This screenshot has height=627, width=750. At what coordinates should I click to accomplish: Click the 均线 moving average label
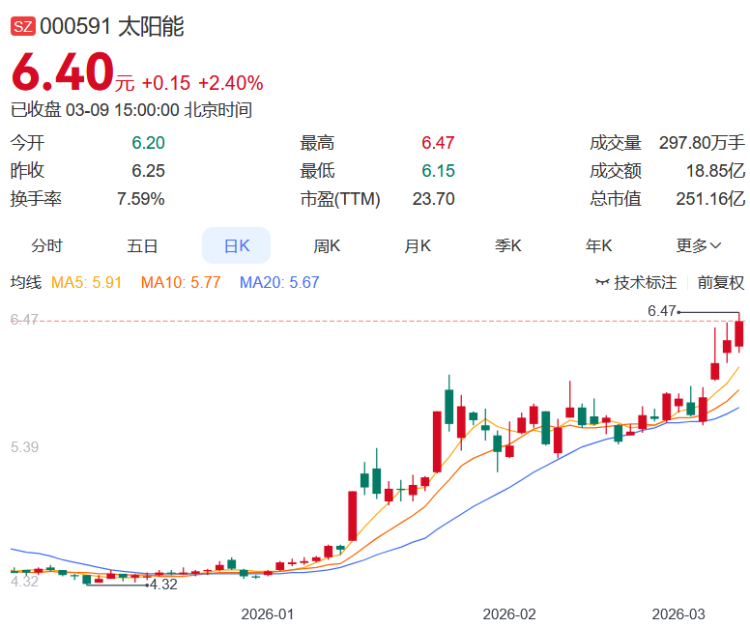[26, 282]
